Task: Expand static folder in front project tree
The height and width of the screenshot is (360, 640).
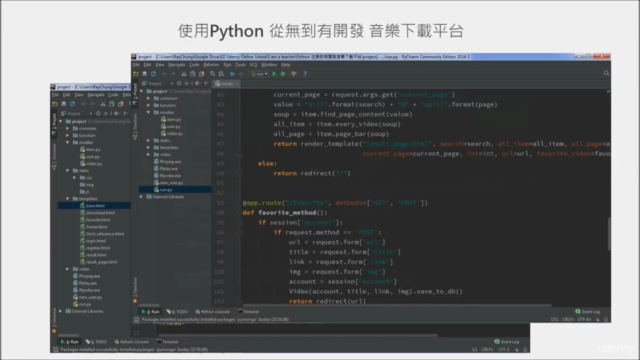Action: pos(149,140)
